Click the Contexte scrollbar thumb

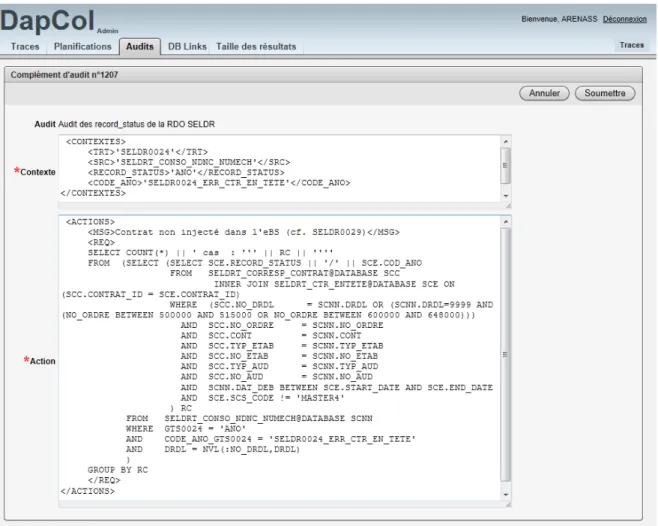[506, 165]
